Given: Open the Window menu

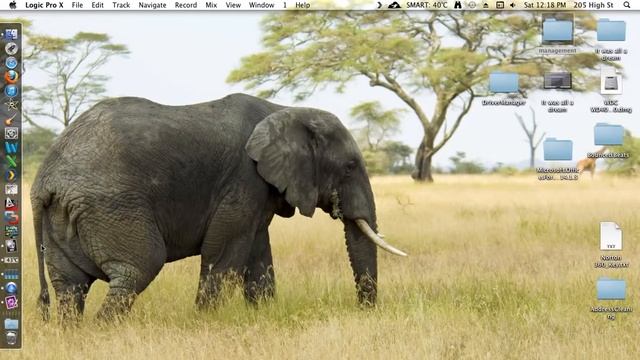Looking at the screenshot, I should (261, 5).
